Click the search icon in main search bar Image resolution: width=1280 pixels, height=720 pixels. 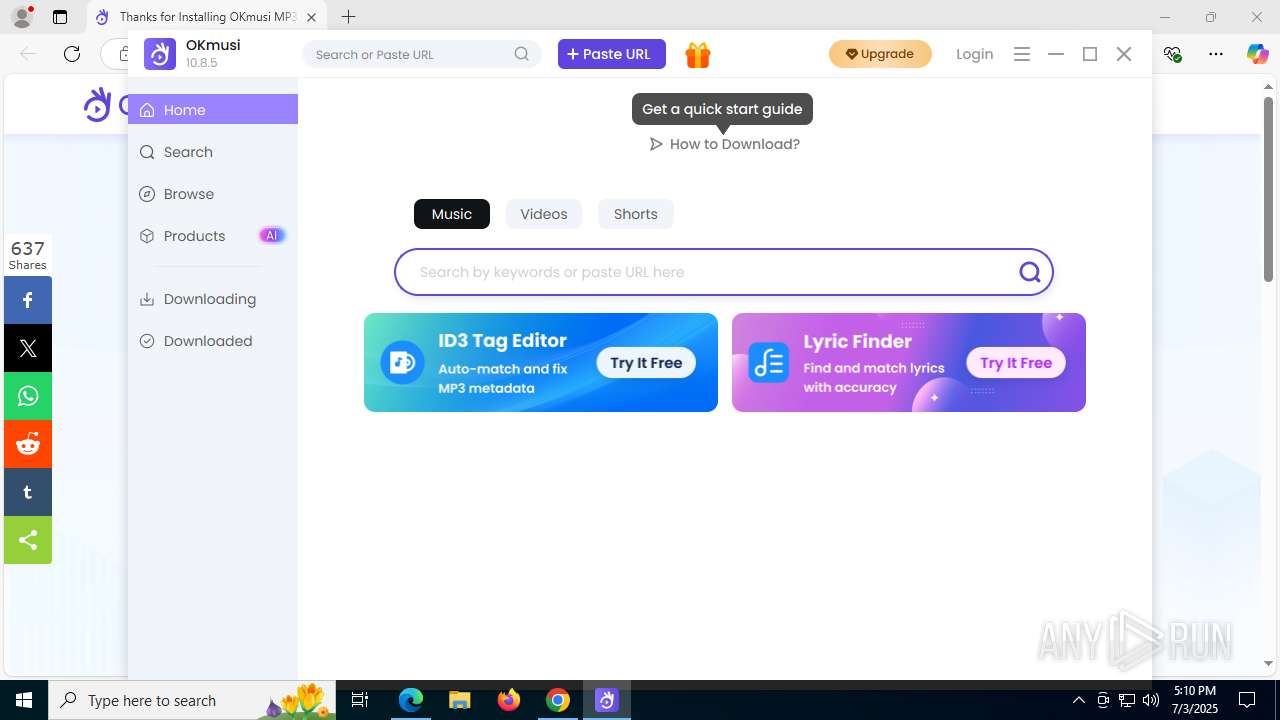(x=1030, y=272)
